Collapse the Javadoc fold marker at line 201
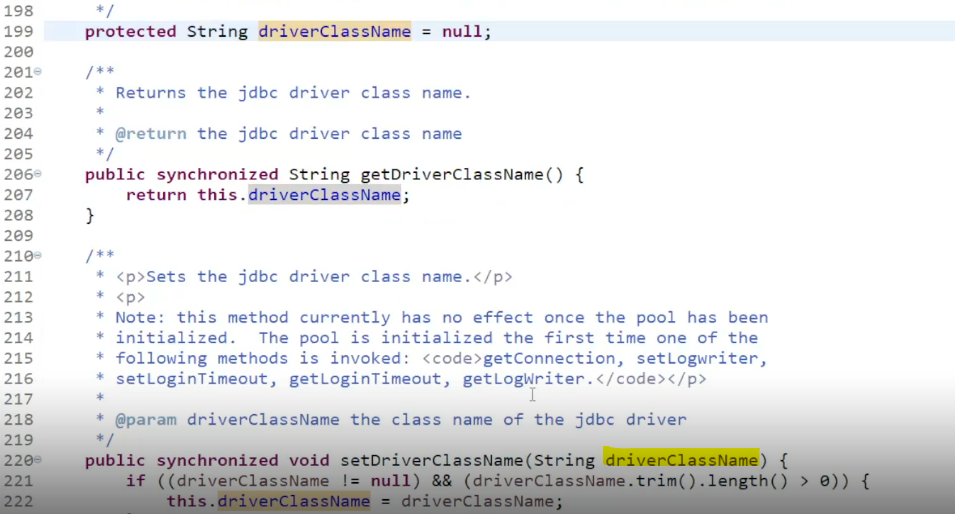 point(38,71)
